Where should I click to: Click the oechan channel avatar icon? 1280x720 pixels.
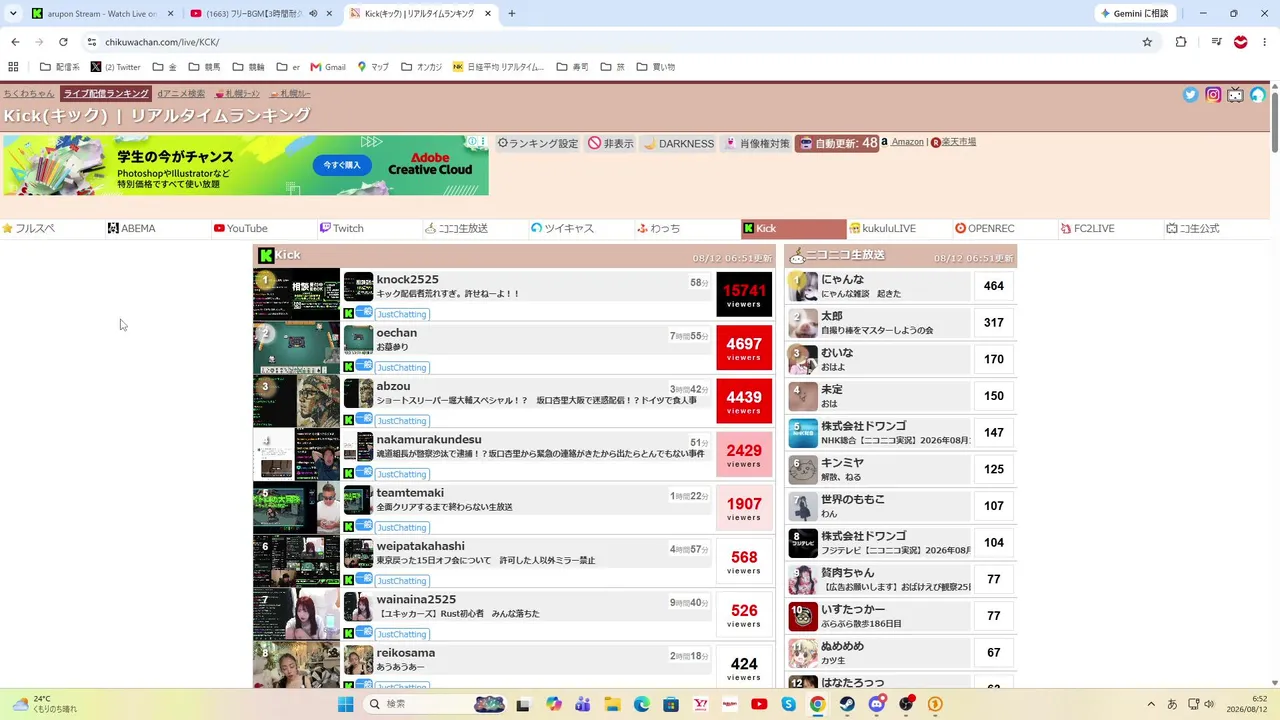[358, 340]
